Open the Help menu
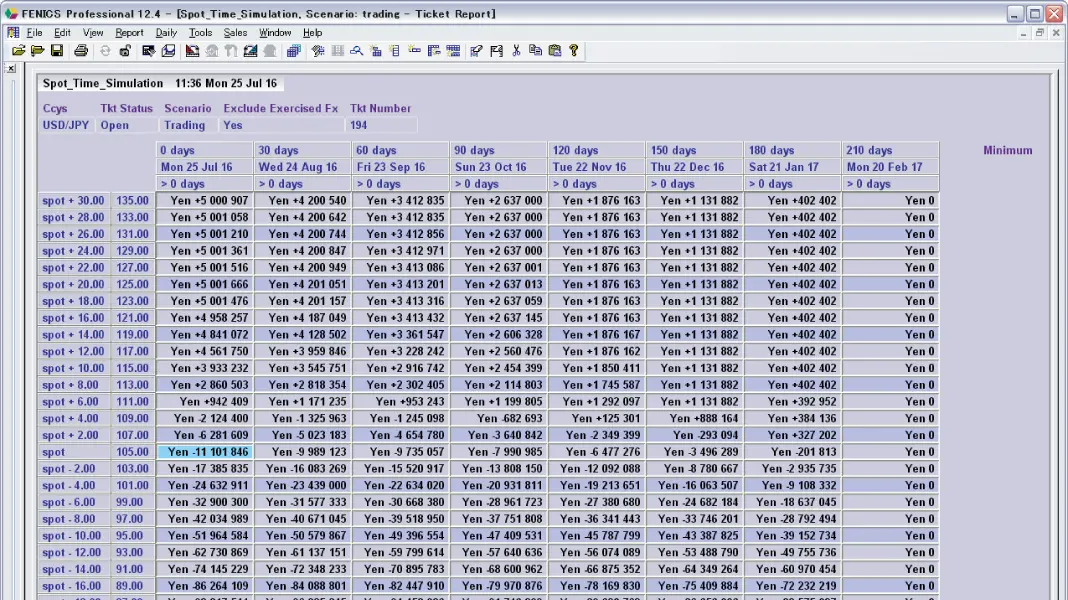This screenshot has width=1068, height=600. click(312, 33)
